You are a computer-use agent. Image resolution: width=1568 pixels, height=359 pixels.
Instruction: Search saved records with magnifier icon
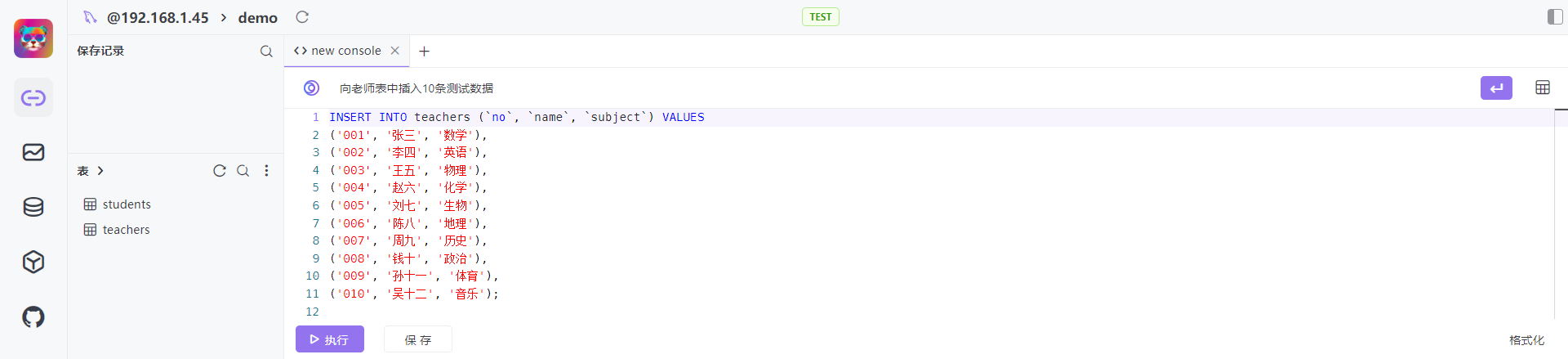tap(266, 51)
